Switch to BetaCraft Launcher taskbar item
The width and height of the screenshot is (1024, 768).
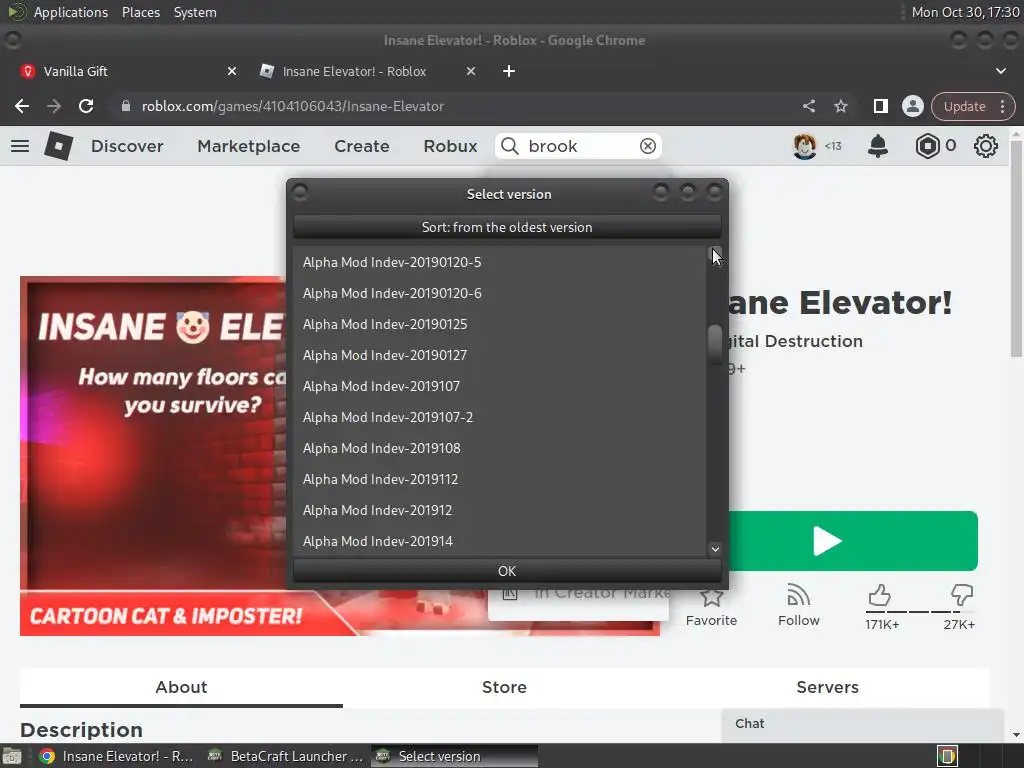(285, 756)
